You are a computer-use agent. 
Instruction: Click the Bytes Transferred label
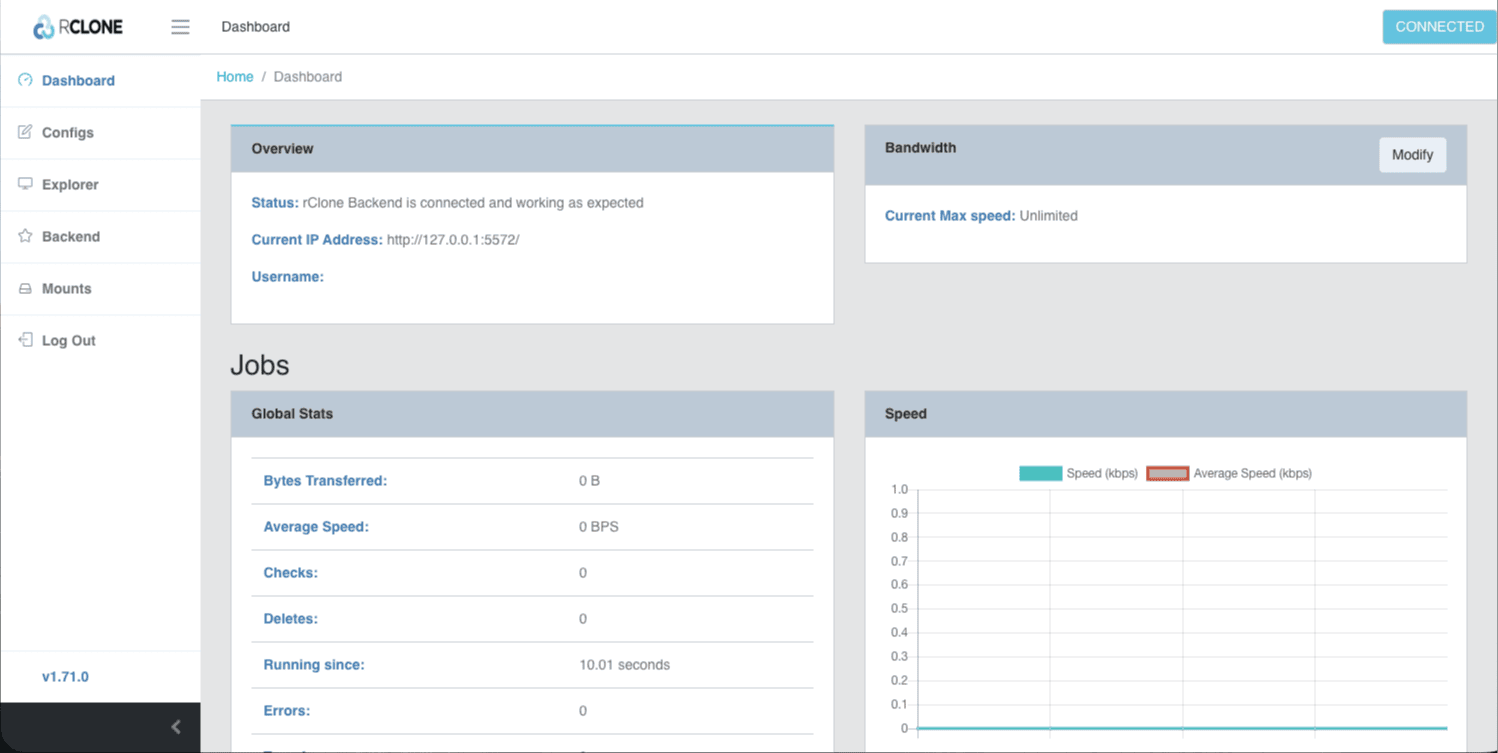point(325,481)
